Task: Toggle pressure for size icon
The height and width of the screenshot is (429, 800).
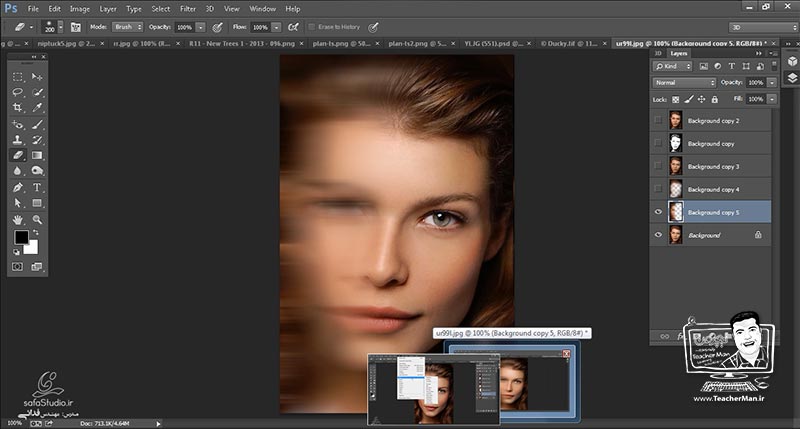Action: tap(373, 27)
